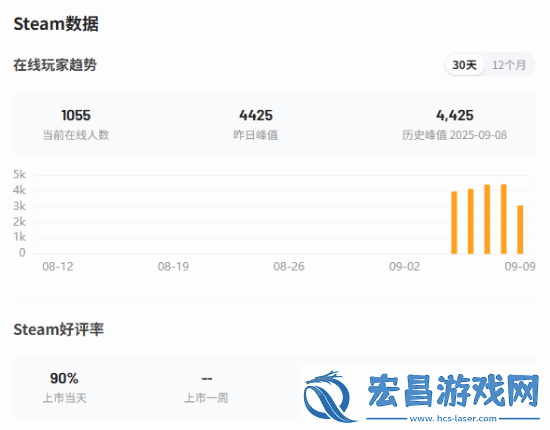Screen dimensions: 550x430
Task: Click the 1055 current online count
Action: (76, 115)
